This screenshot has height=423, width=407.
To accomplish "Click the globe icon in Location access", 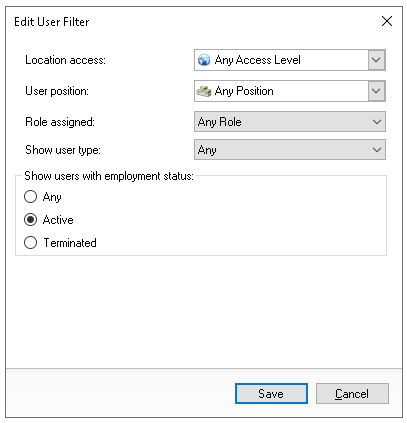I will pyautogui.click(x=204, y=60).
